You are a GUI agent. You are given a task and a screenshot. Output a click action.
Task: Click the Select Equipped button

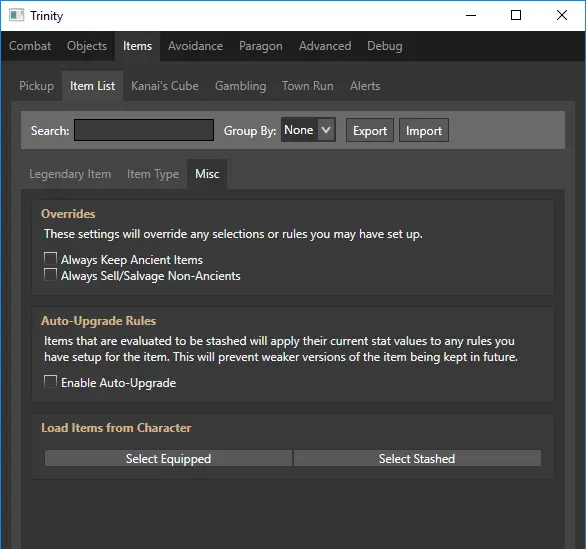tap(169, 458)
